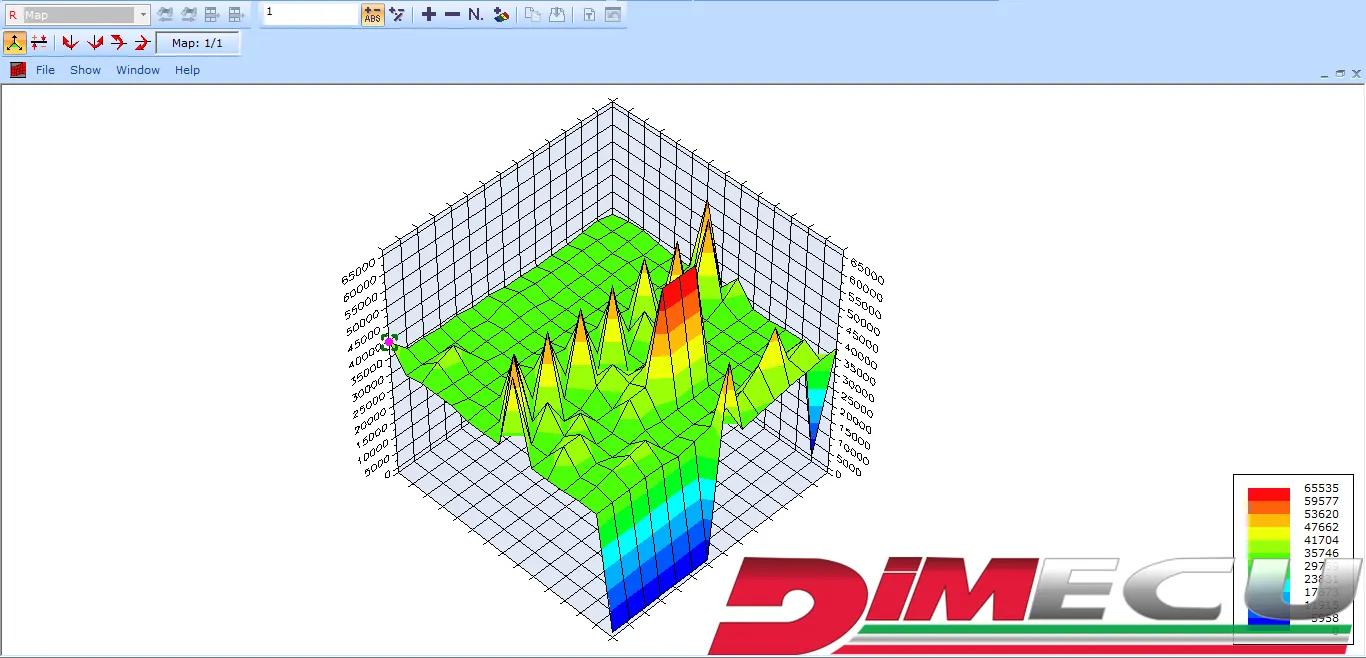Click the percentage change icon
Screen dimensions: 1366x658
pyautogui.click(x=397, y=15)
